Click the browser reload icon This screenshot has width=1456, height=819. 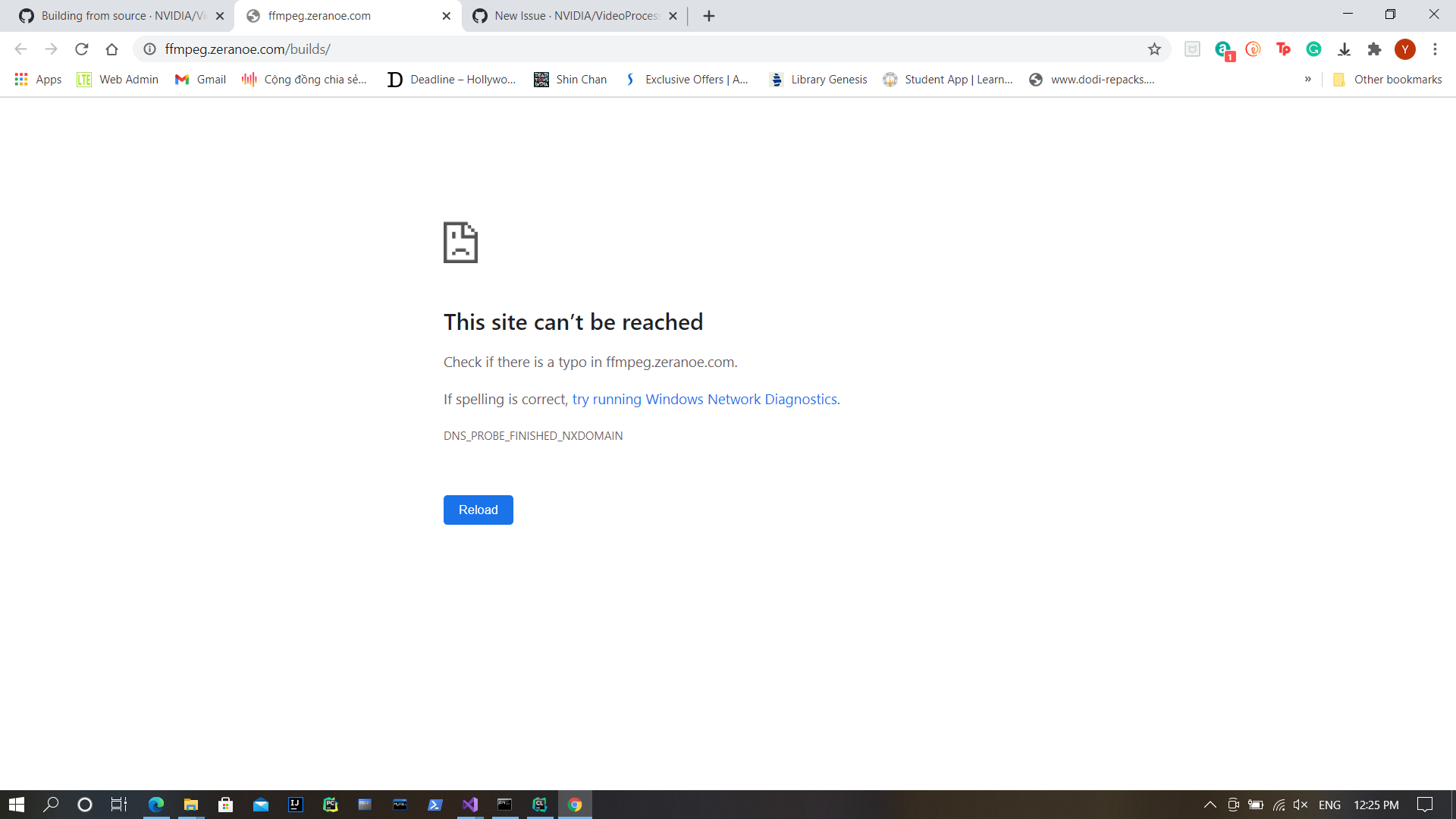[x=82, y=49]
